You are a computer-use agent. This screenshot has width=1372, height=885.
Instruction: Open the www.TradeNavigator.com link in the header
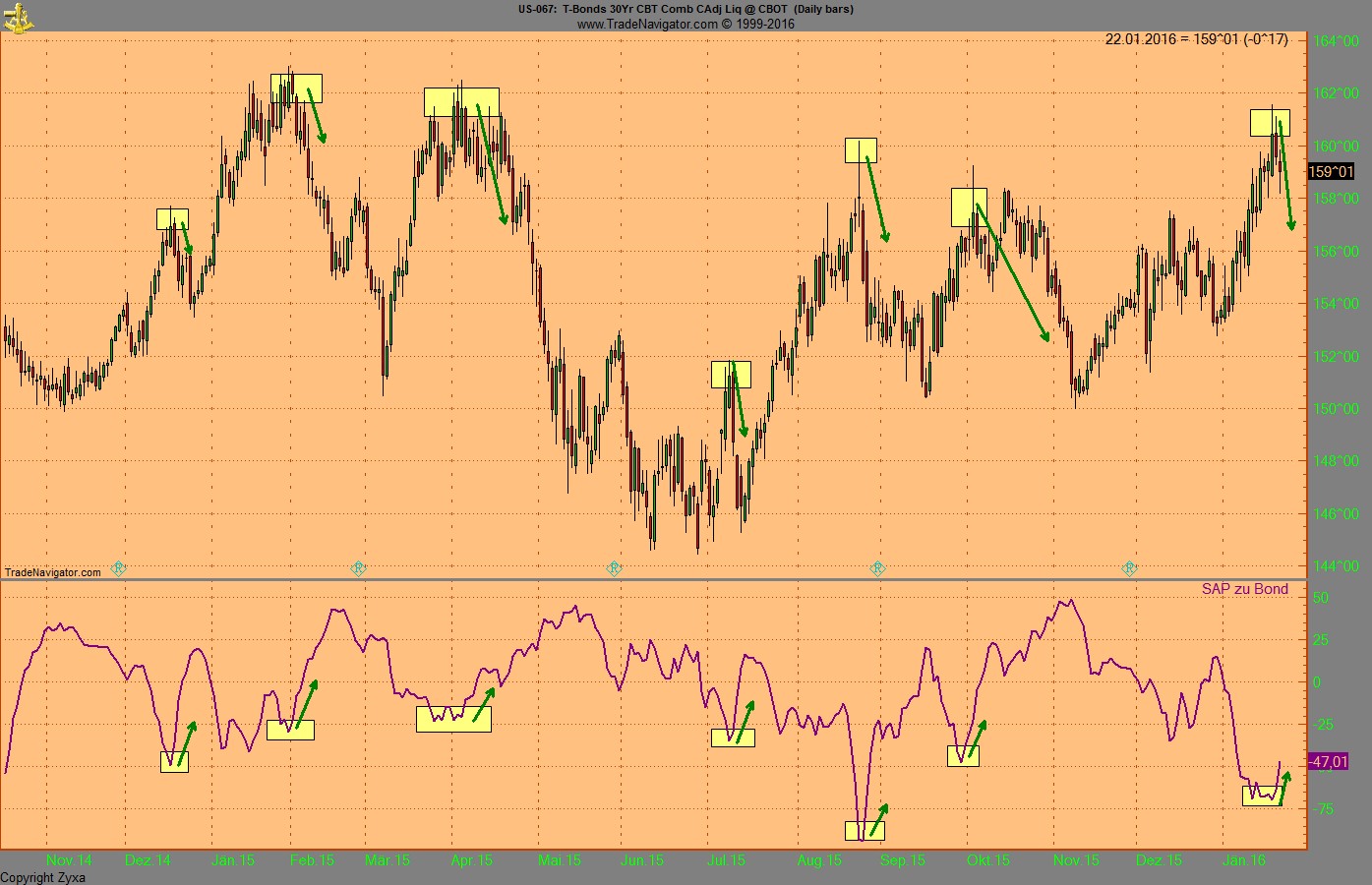tap(648, 23)
